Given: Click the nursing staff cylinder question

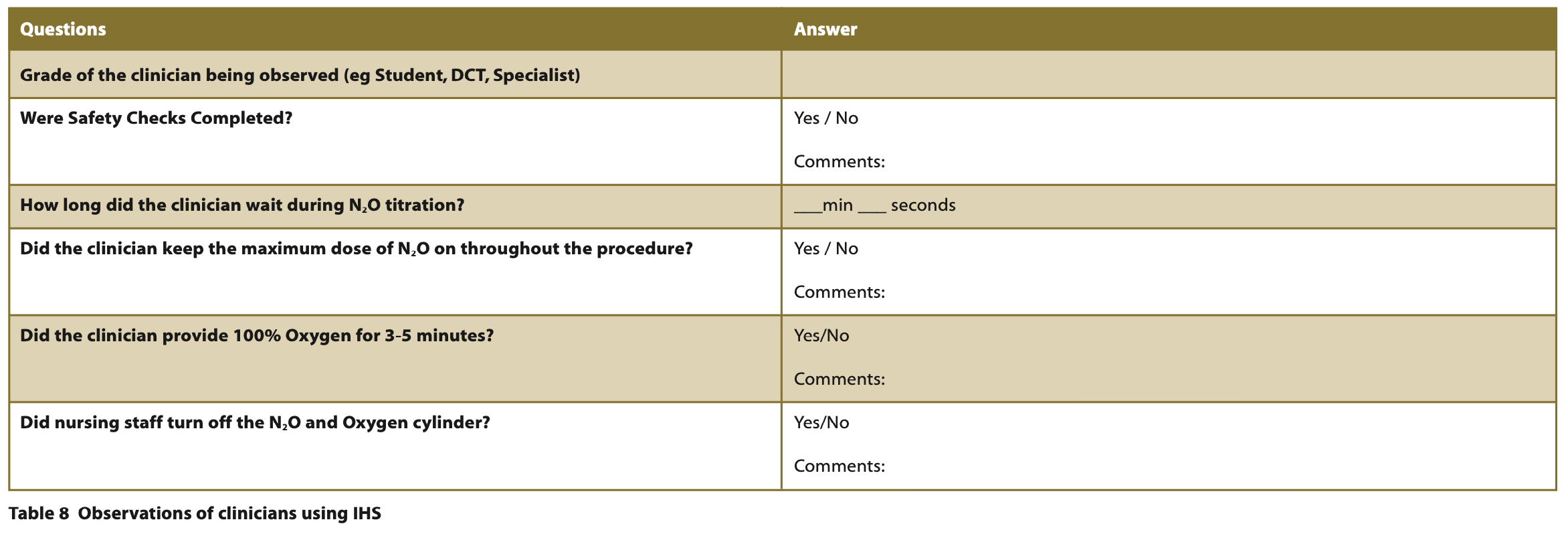Looking at the screenshot, I should click(254, 423).
